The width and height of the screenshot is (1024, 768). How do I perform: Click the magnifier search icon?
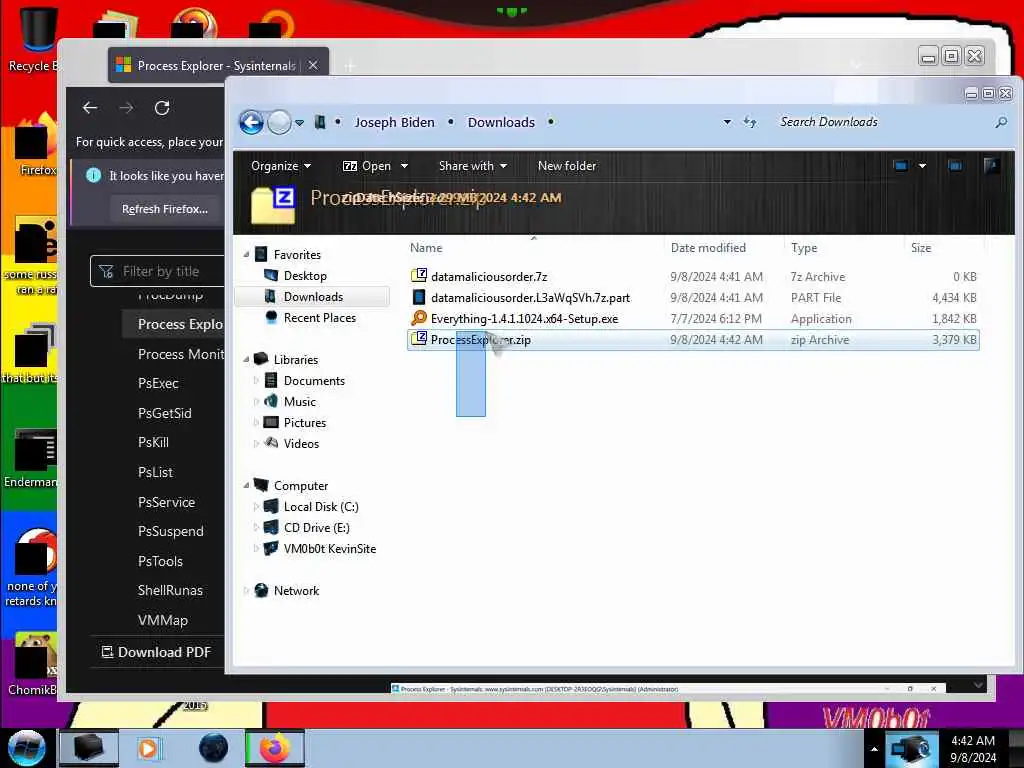coord(1000,122)
